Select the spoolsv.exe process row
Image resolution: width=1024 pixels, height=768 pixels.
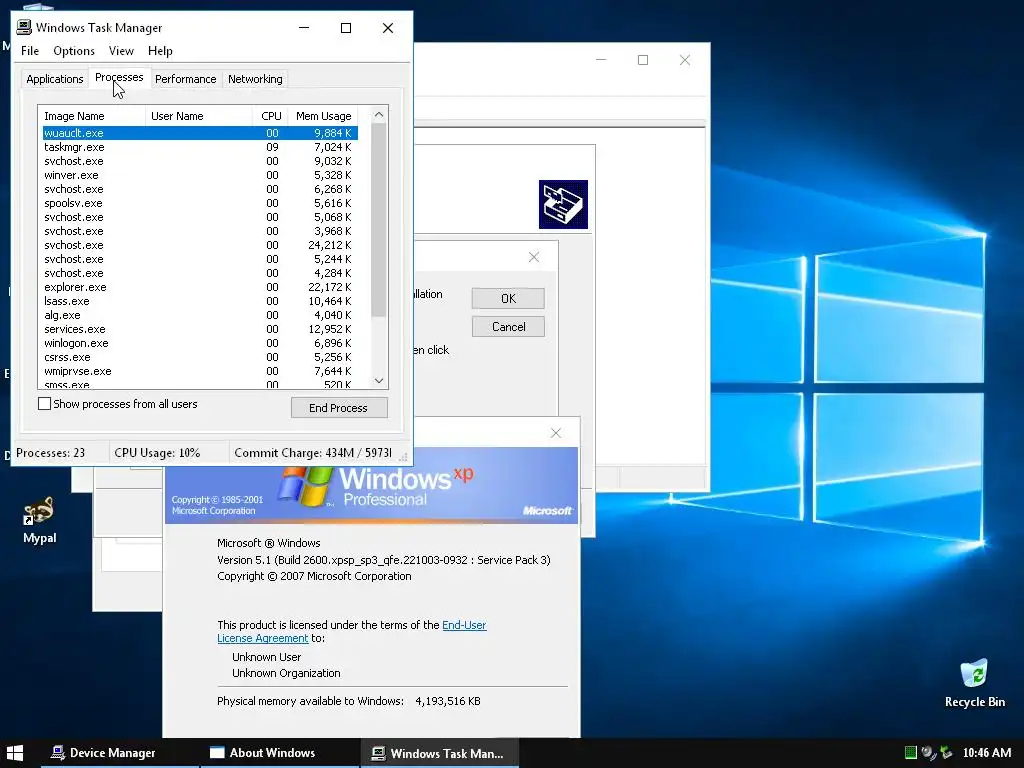click(200, 203)
